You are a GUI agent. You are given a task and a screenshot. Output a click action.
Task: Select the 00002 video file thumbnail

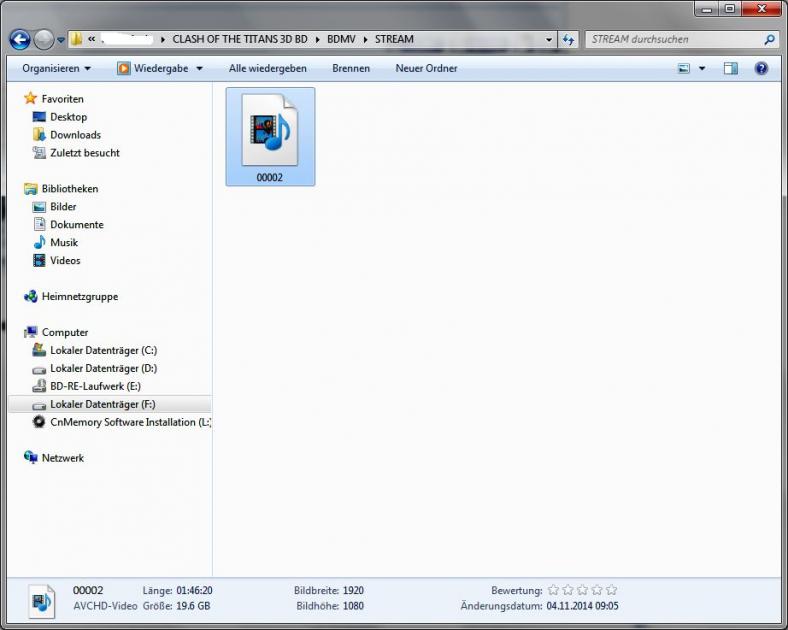[270, 136]
